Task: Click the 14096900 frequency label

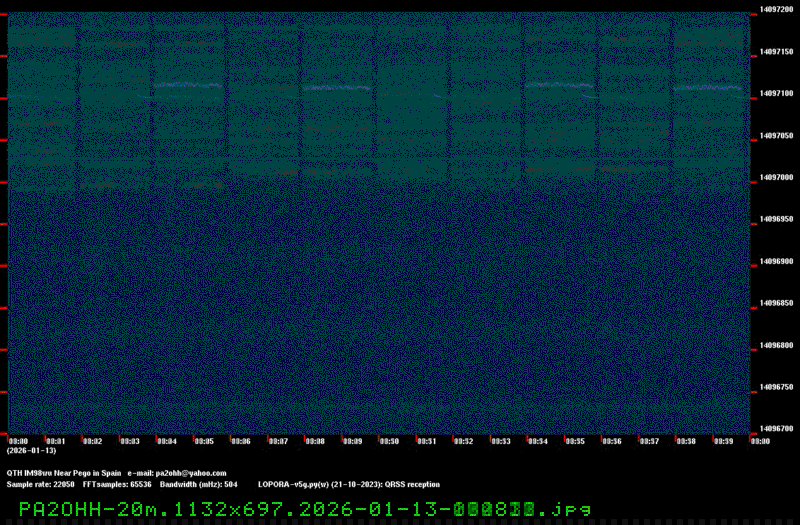Action: pyautogui.click(x=775, y=261)
